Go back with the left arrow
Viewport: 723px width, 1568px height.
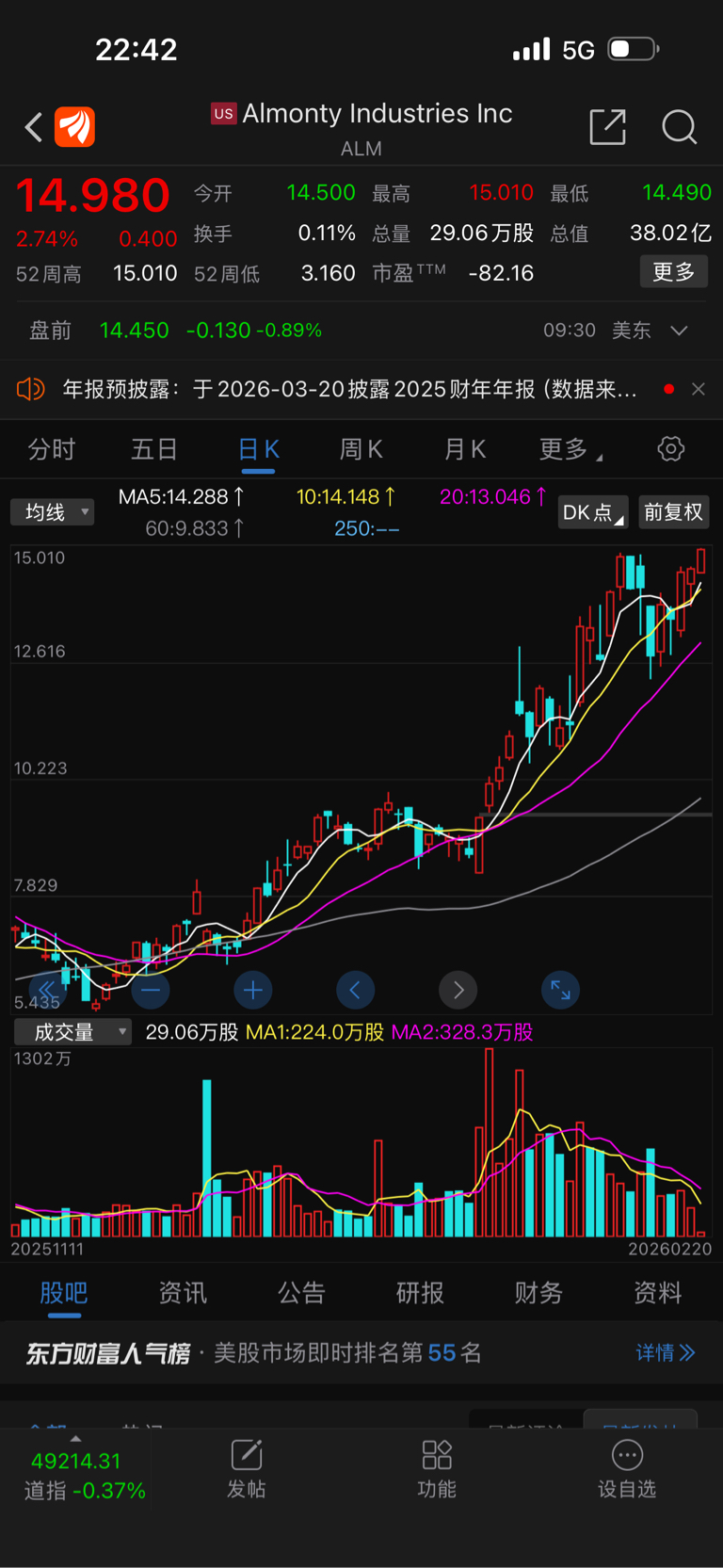34,126
